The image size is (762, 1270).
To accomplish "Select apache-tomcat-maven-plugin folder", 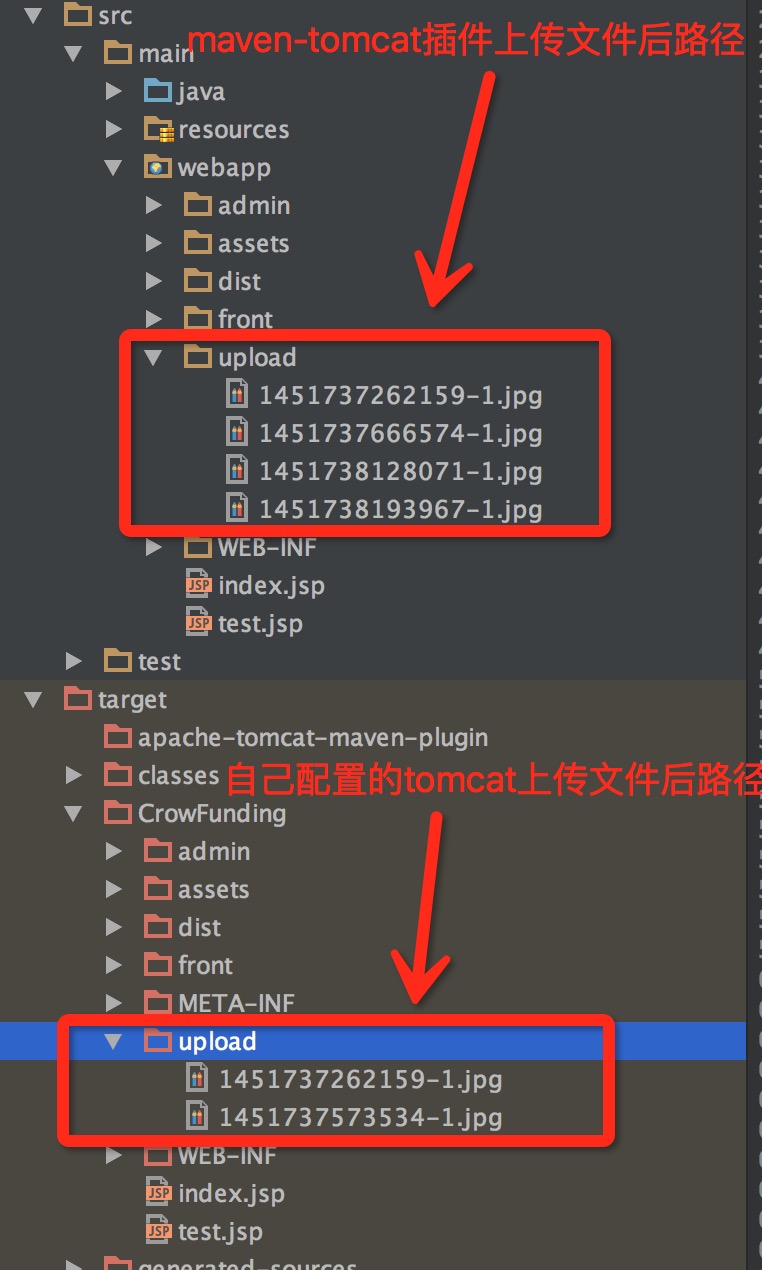I will coord(313,738).
